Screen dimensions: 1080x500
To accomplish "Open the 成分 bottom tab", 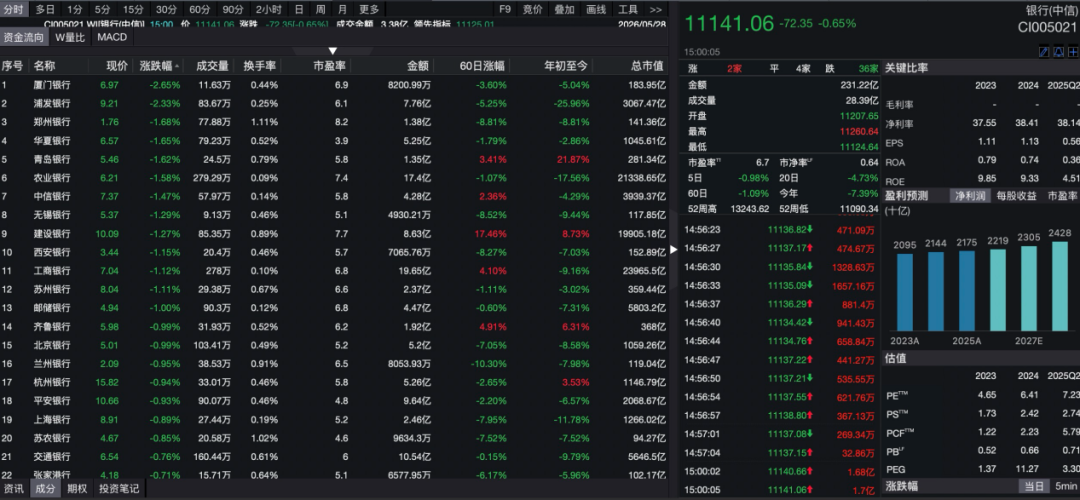I will [45, 489].
